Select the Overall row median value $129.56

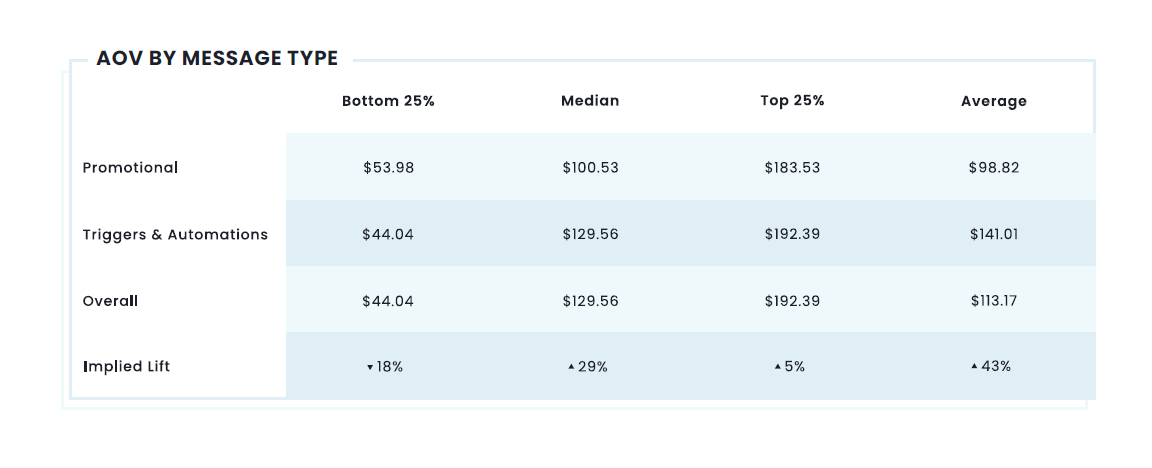point(590,301)
